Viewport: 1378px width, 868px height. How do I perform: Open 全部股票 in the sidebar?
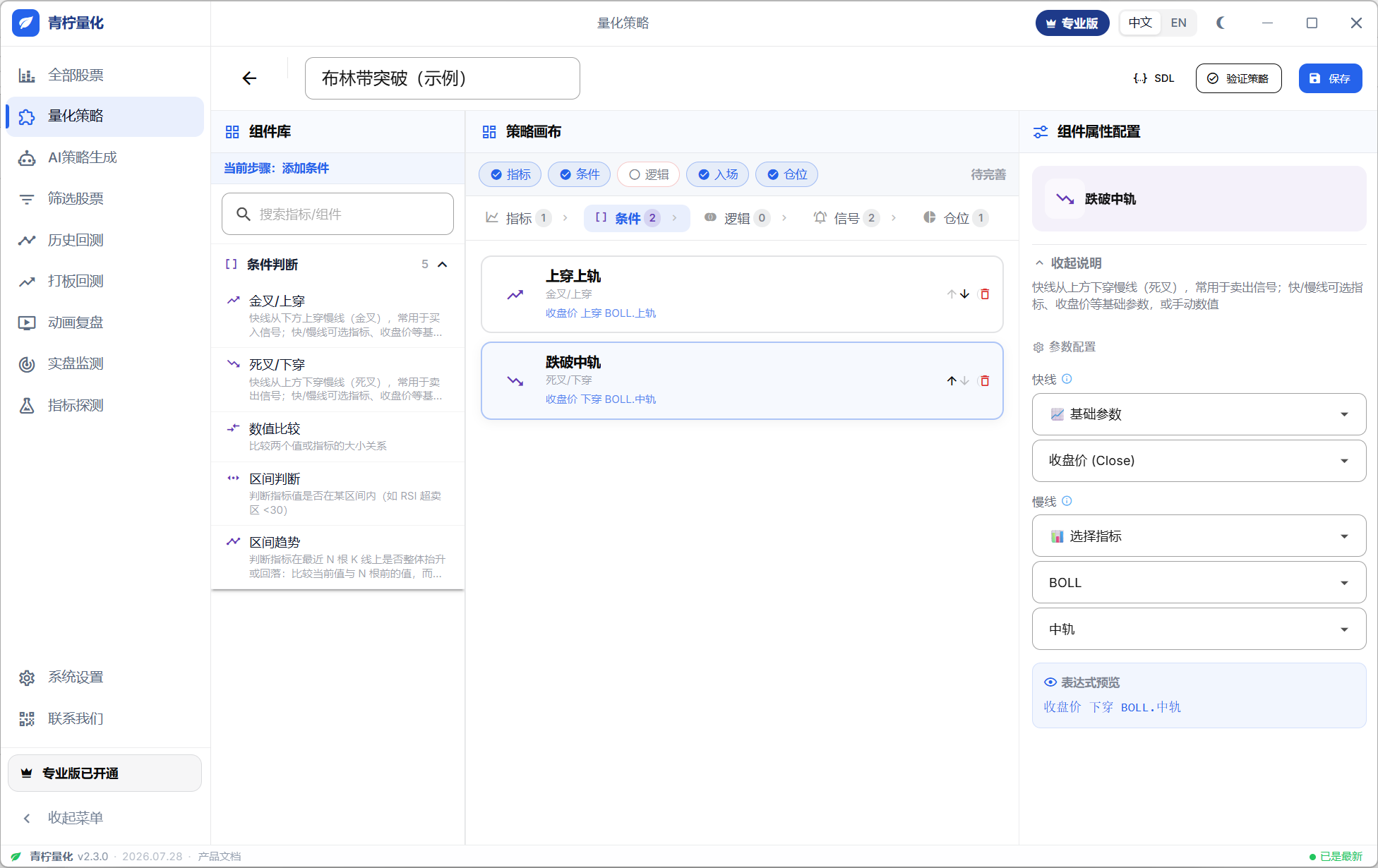(x=104, y=76)
